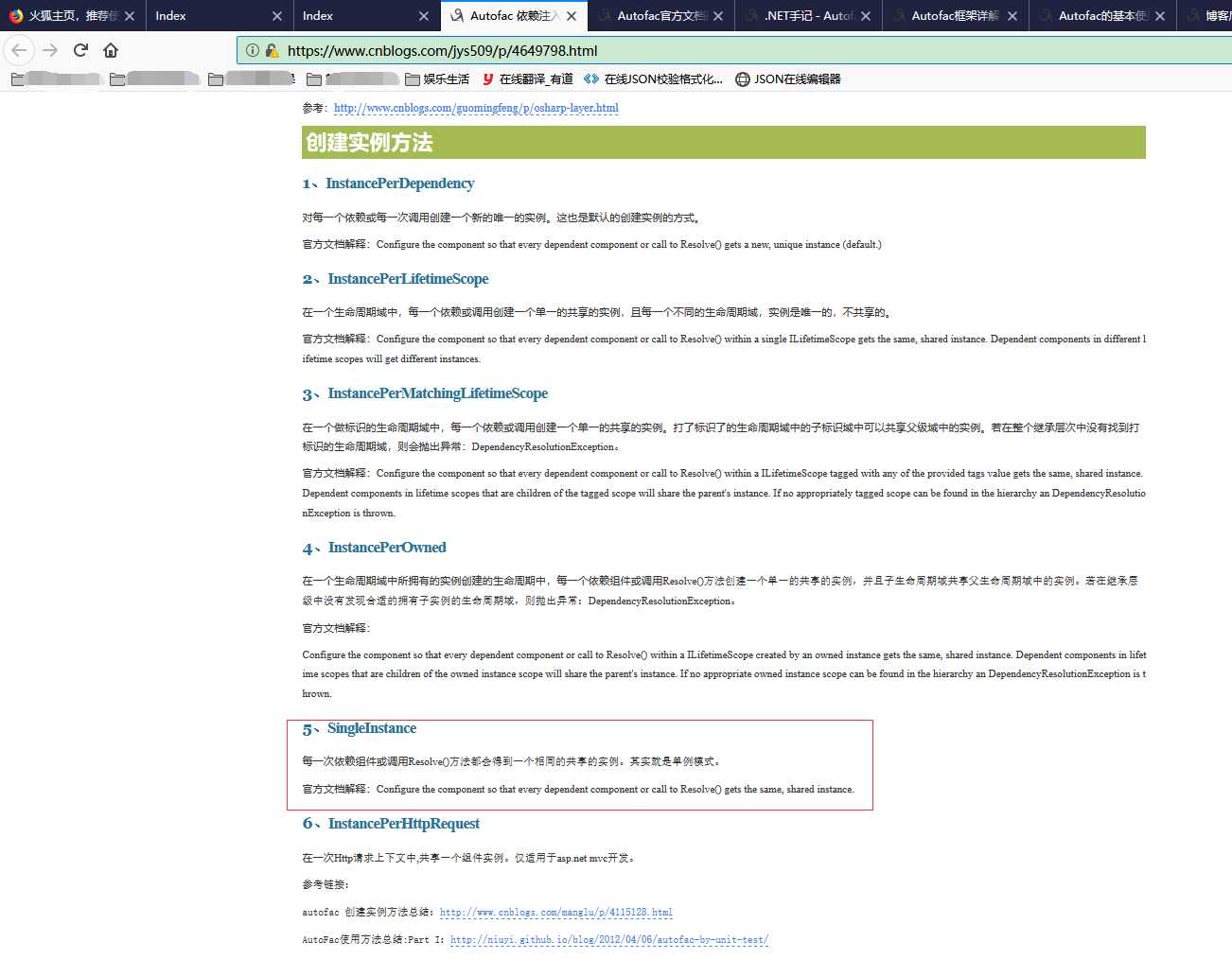
Task: Close the Autofac框架详解 tab
Action: 1012,16
